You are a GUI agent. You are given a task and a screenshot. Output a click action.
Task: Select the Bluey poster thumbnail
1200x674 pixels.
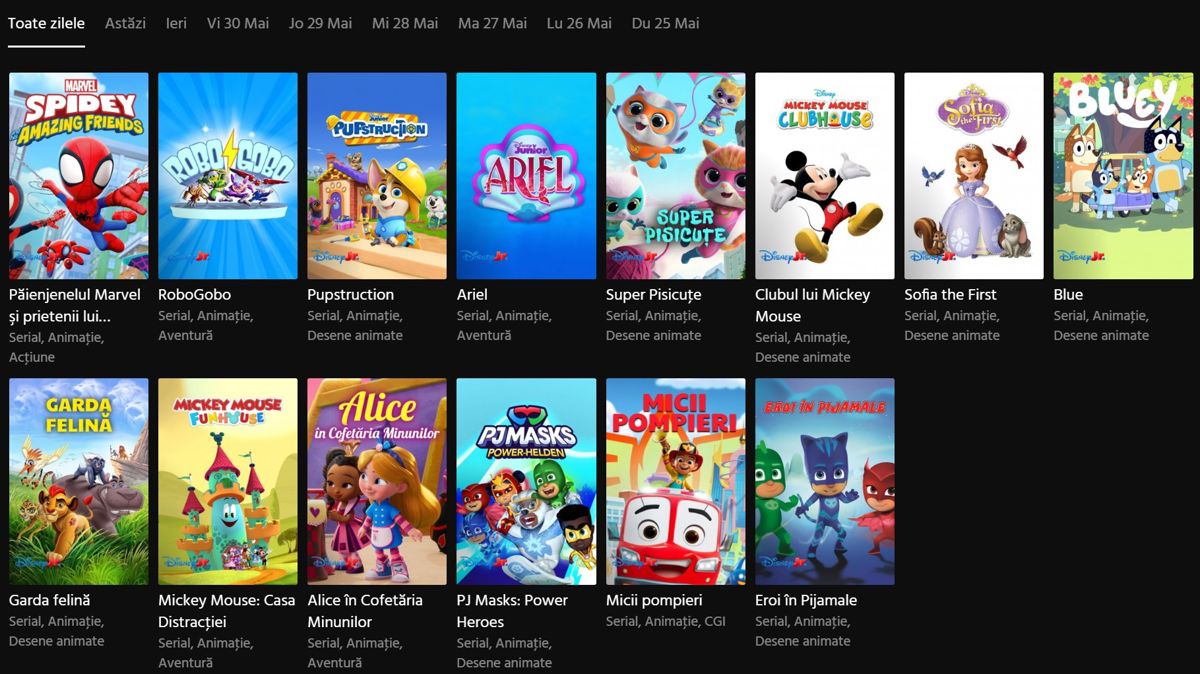point(1123,176)
